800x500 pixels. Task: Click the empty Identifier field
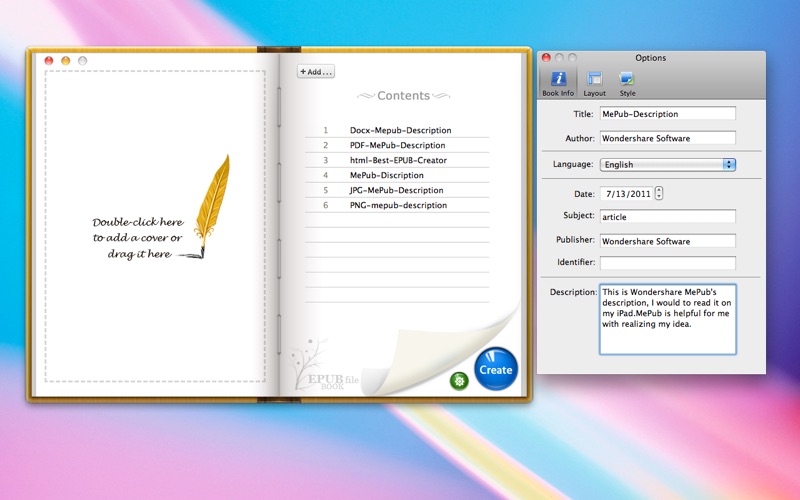[667, 263]
